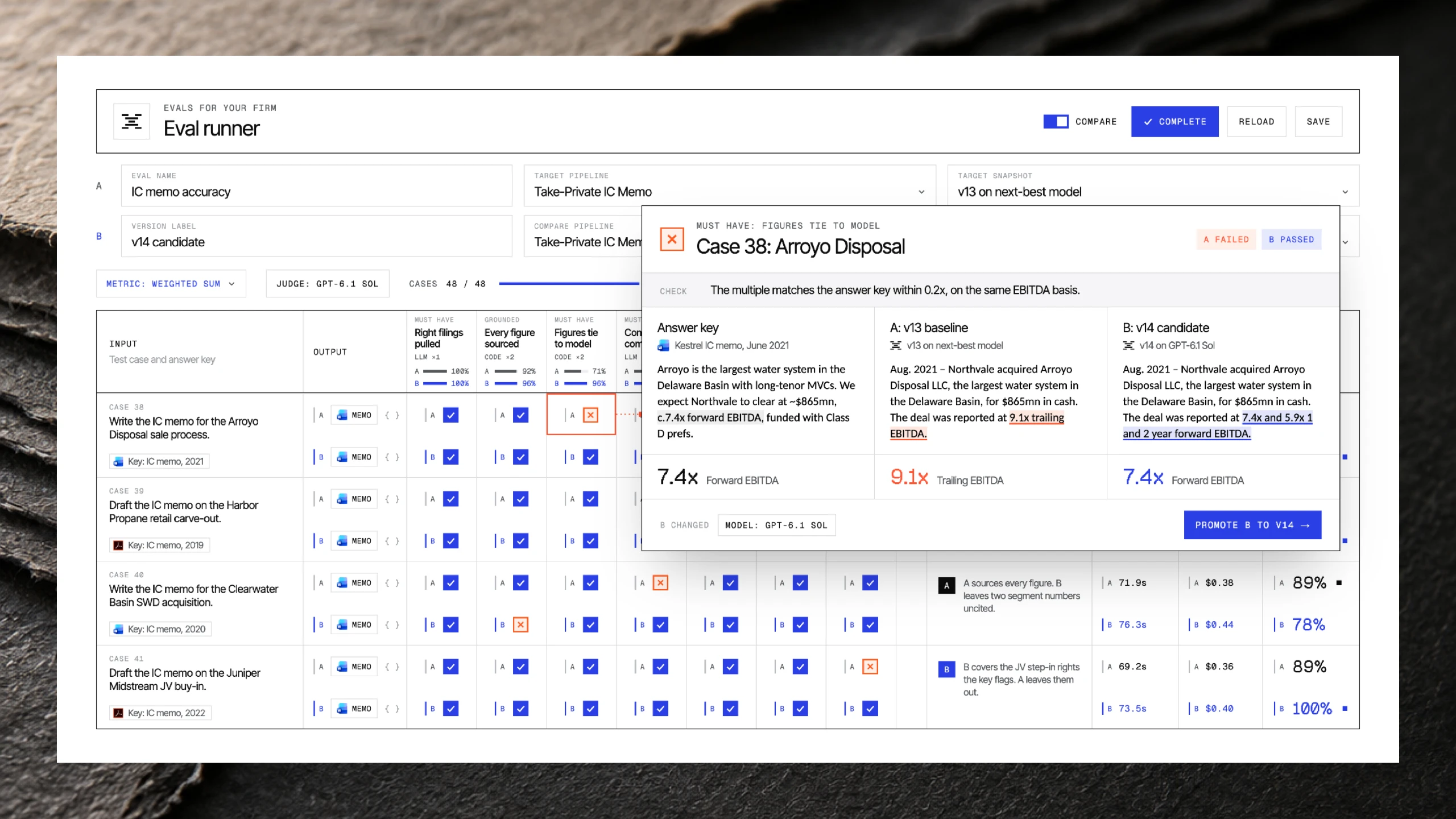1456x819 pixels.
Task: Click the Kestrel IC memo Word document icon
Action: coord(663,346)
